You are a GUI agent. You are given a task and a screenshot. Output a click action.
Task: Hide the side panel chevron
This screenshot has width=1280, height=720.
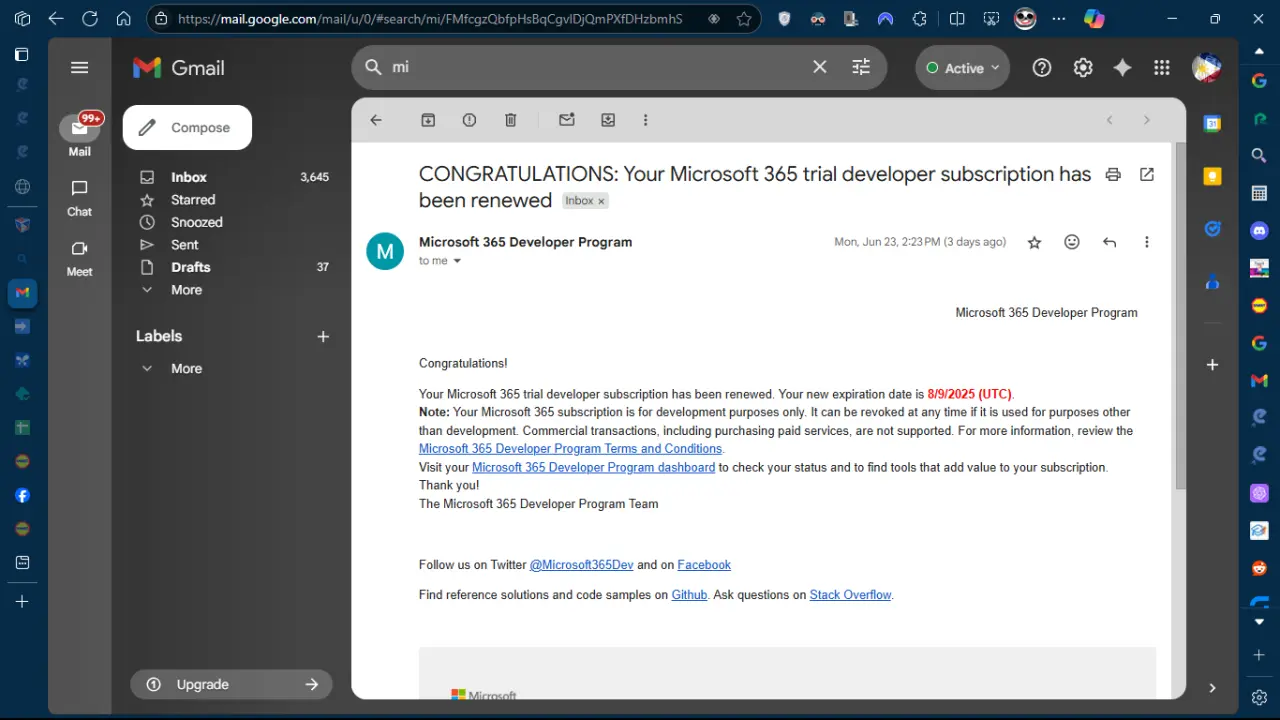1212,688
